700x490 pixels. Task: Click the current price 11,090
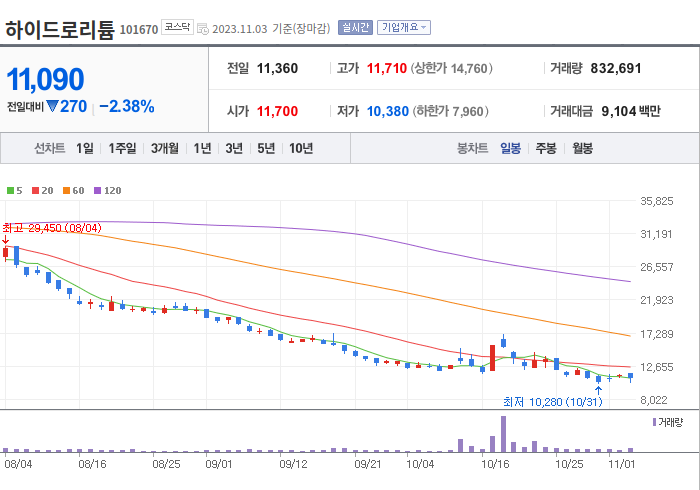45,79
